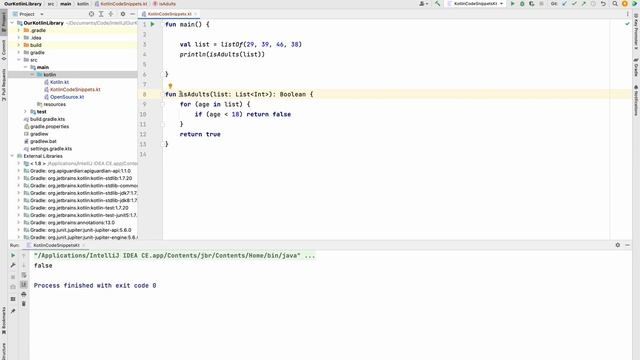Click the print icon in Run console
This screenshot has width=640, height=360.
coord(24,294)
